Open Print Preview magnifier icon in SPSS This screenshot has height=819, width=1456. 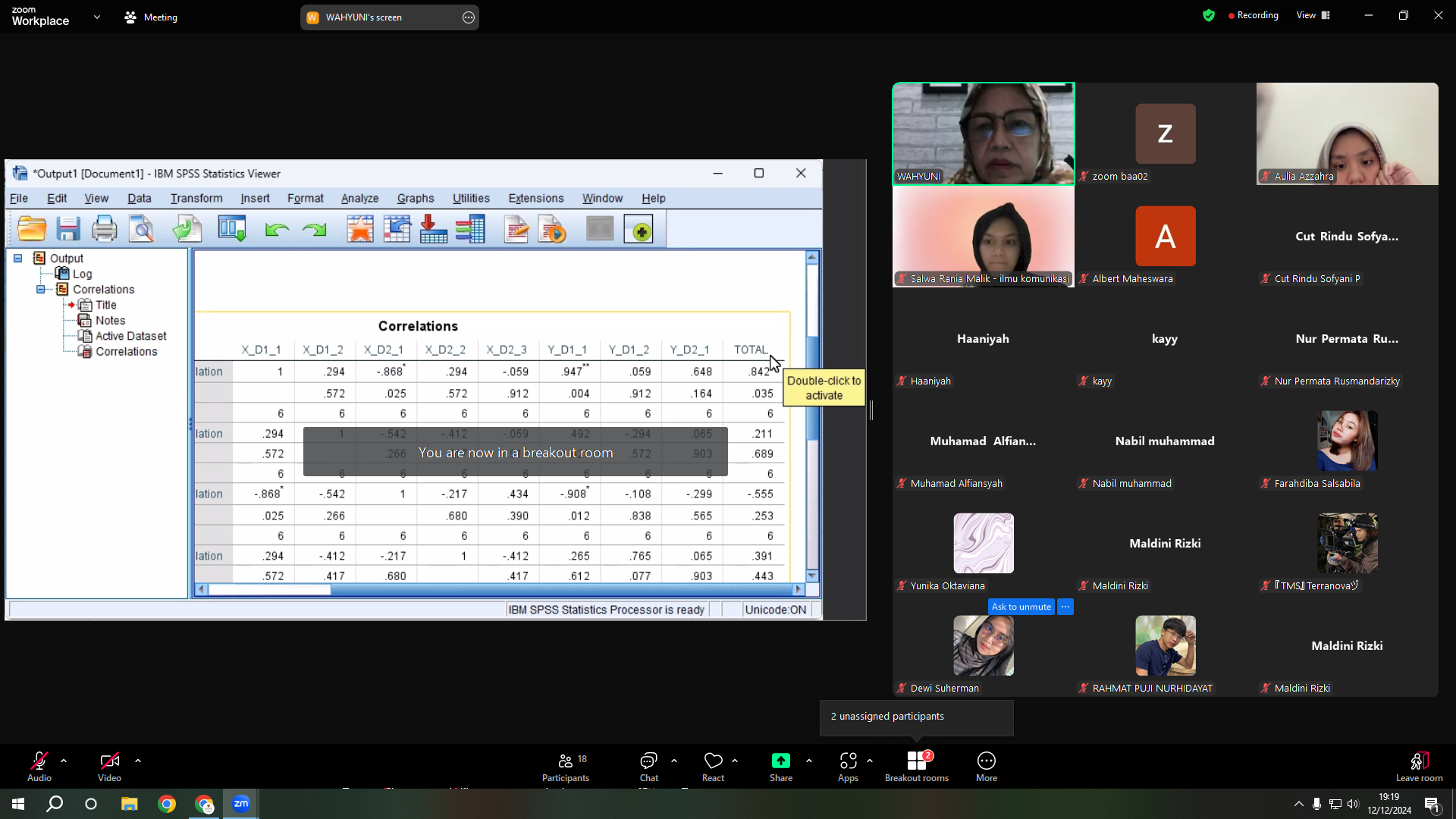[x=142, y=229]
